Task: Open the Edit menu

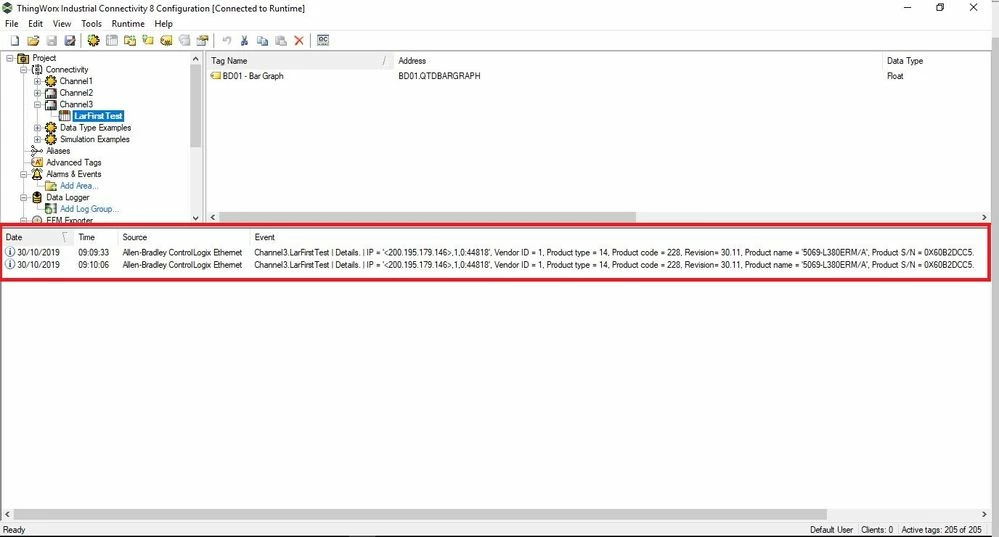Action: point(36,24)
